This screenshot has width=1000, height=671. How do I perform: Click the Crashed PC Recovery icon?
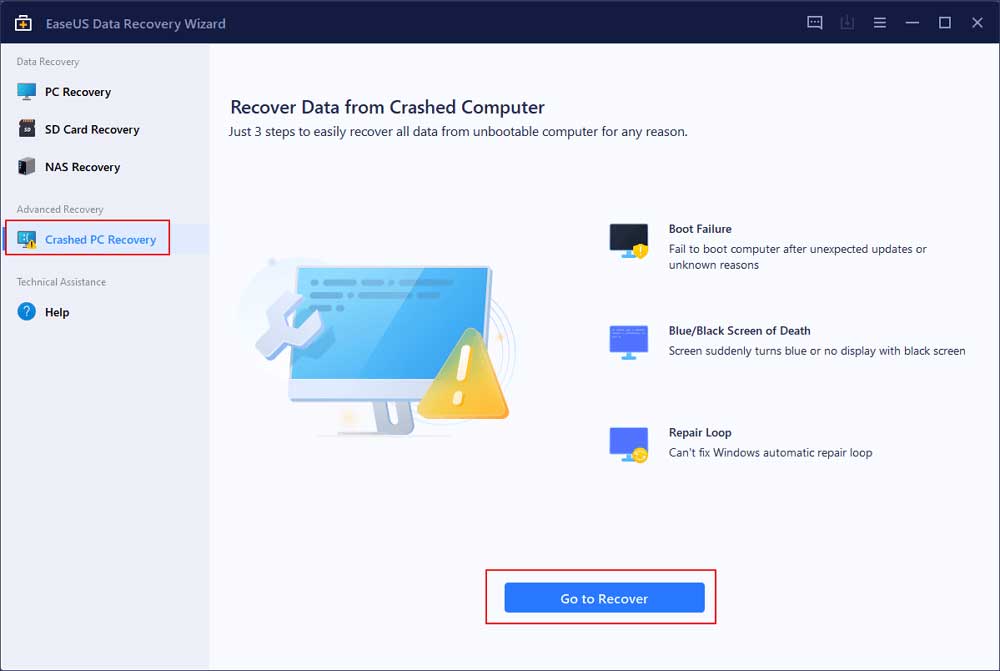[27, 240]
